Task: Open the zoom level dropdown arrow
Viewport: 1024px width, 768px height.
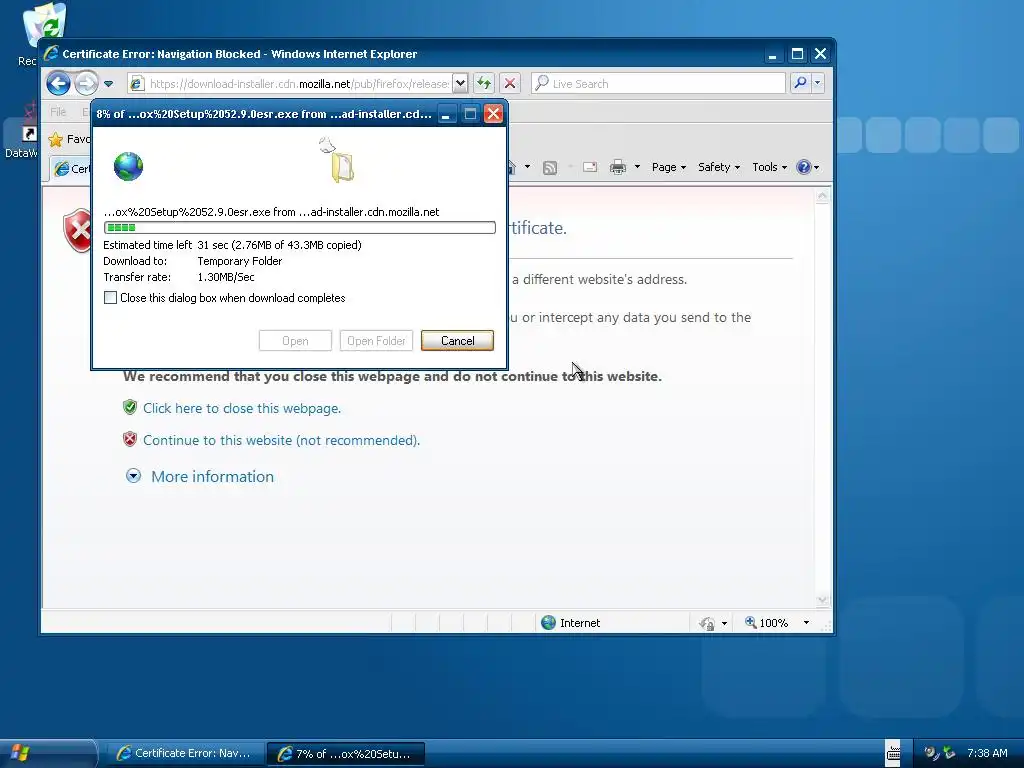Action: point(806,623)
